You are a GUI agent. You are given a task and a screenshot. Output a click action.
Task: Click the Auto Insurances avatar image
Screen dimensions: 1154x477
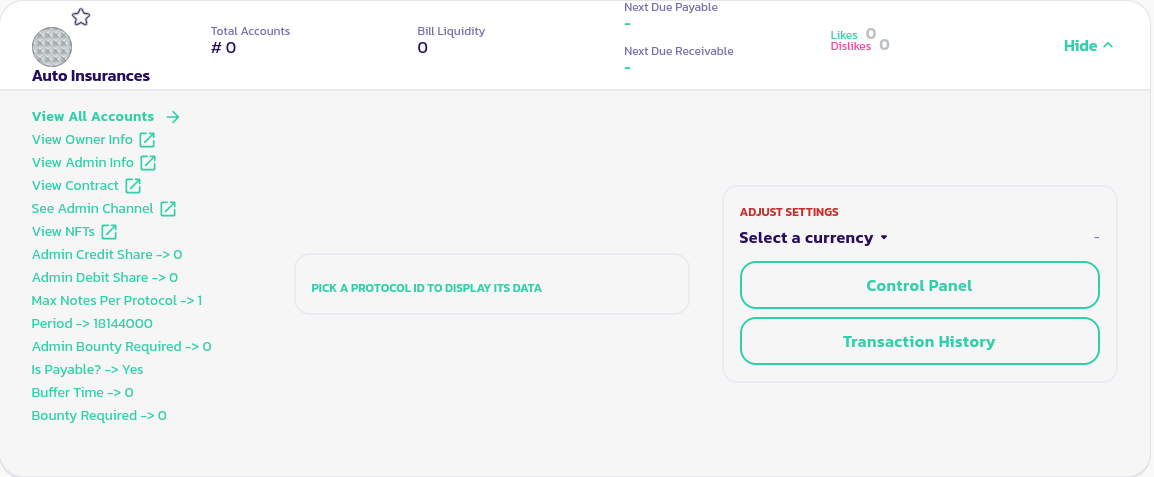[52, 47]
